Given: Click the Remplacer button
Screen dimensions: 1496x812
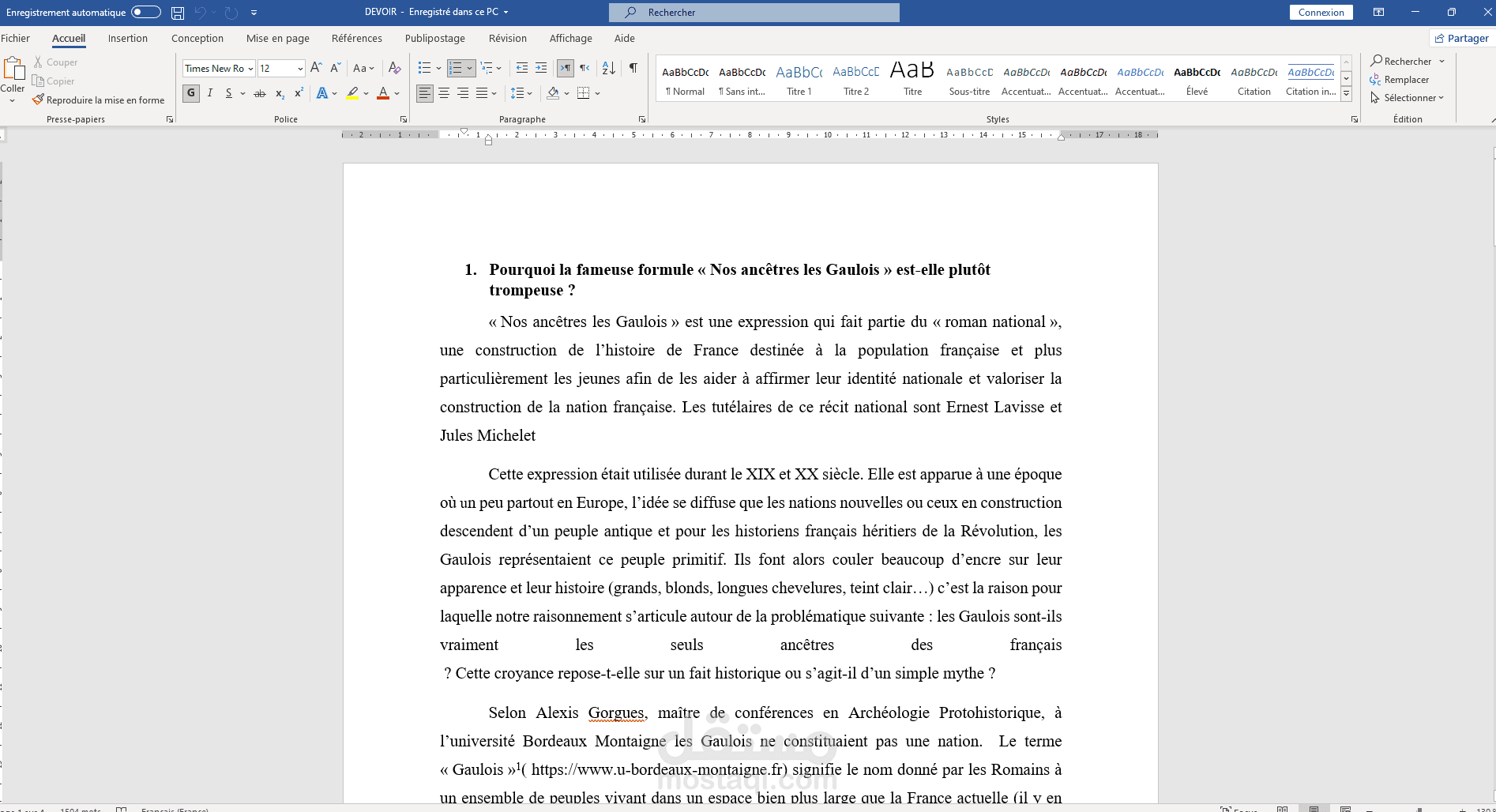Looking at the screenshot, I should (1399, 80).
